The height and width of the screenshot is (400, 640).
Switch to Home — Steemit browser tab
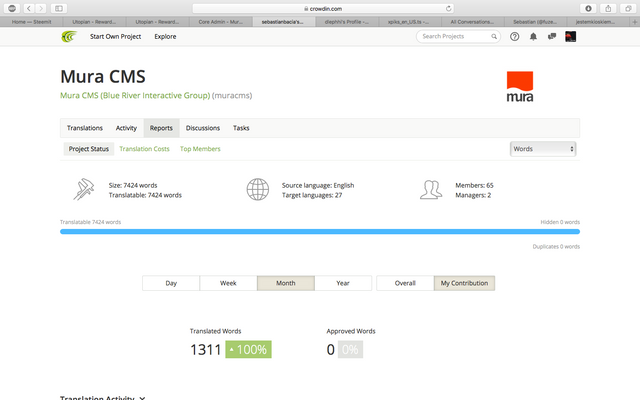pyautogui.click(x=31, y=22)
